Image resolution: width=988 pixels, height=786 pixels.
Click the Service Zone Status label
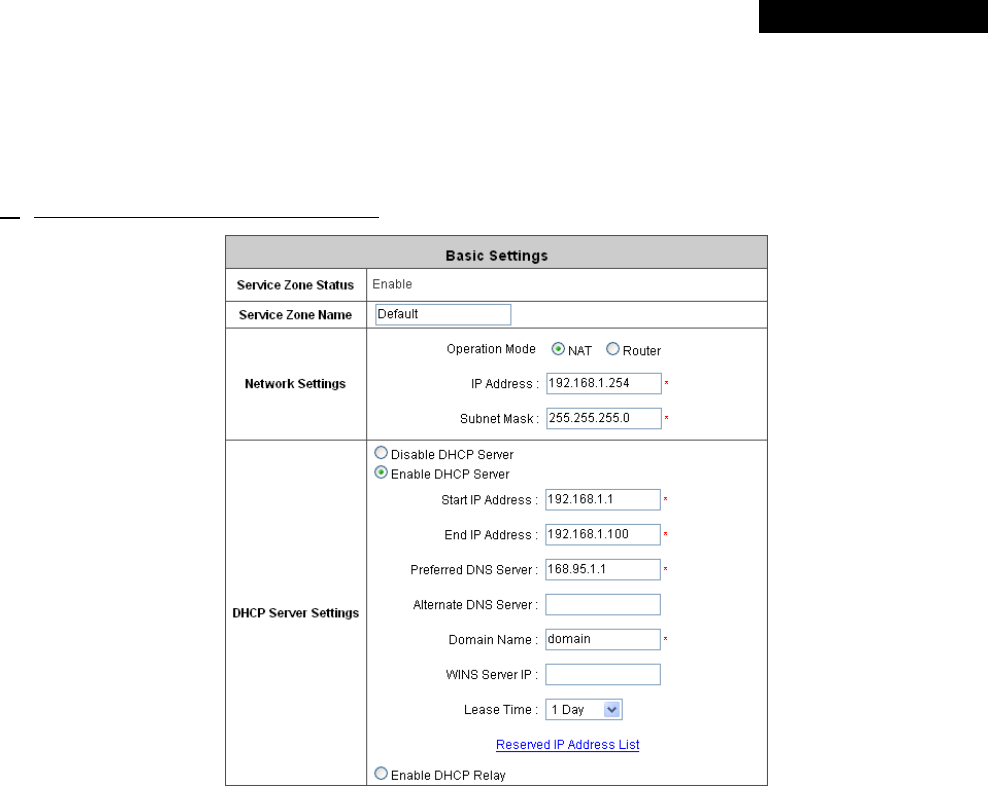pos(296,285)
